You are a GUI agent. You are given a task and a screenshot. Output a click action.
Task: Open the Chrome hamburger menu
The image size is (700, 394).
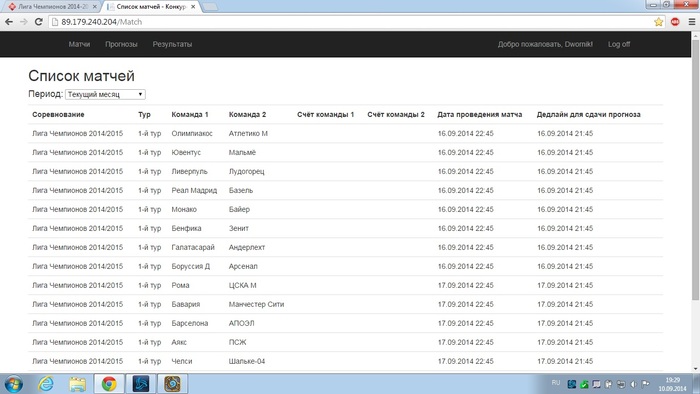(x=692, y=22)
